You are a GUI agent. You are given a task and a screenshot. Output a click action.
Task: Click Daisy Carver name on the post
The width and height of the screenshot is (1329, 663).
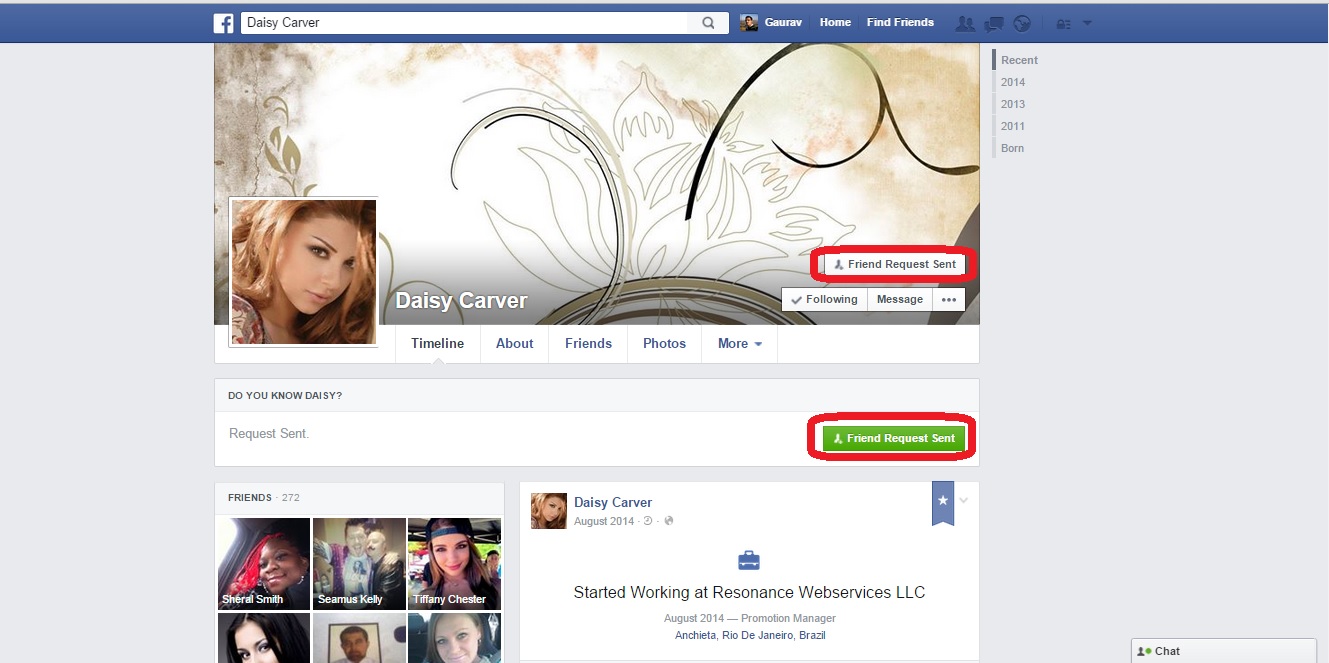click(x=613, y=502)
